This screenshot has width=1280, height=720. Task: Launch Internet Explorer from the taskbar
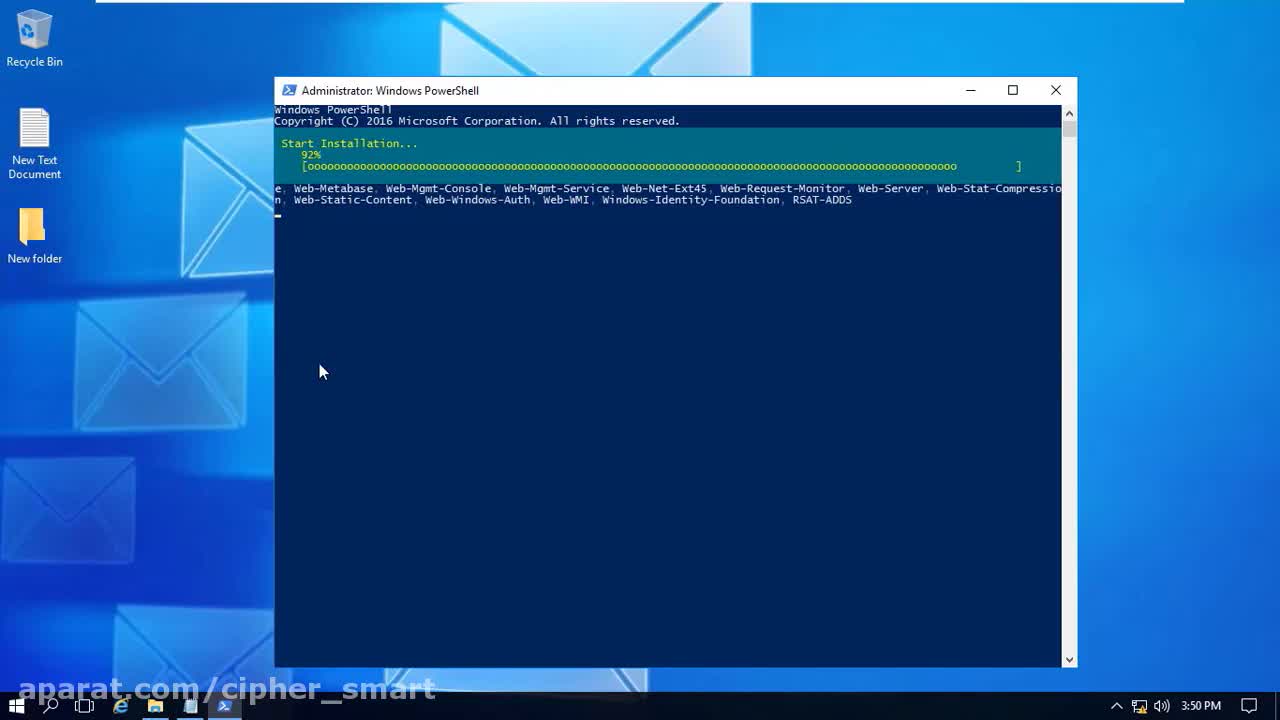click(x=121, y=706)
